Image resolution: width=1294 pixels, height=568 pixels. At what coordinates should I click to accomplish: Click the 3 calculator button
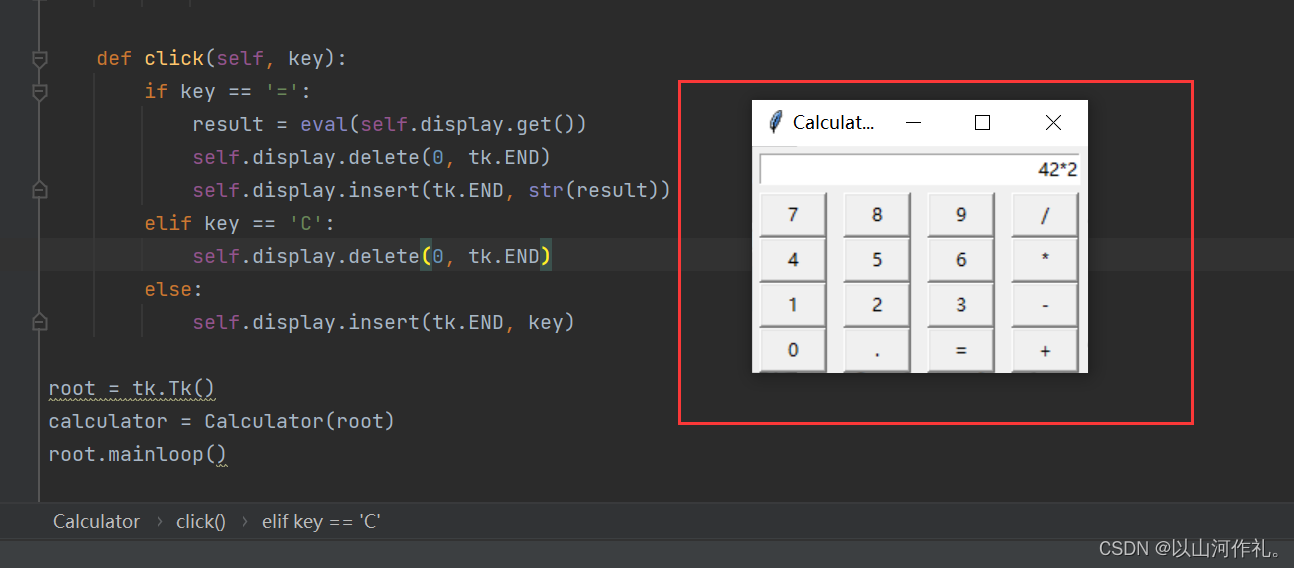[x=961, y=304]
